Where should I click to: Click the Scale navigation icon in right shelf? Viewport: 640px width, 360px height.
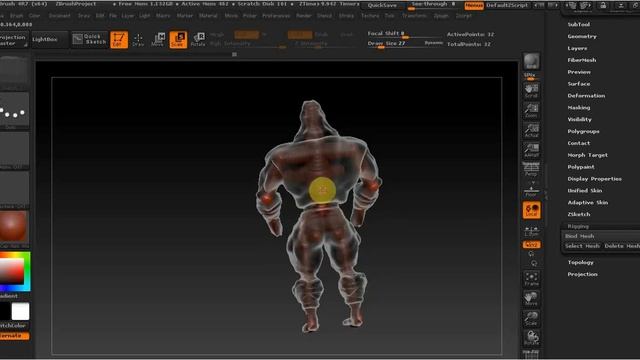click(x=531, y=319)
